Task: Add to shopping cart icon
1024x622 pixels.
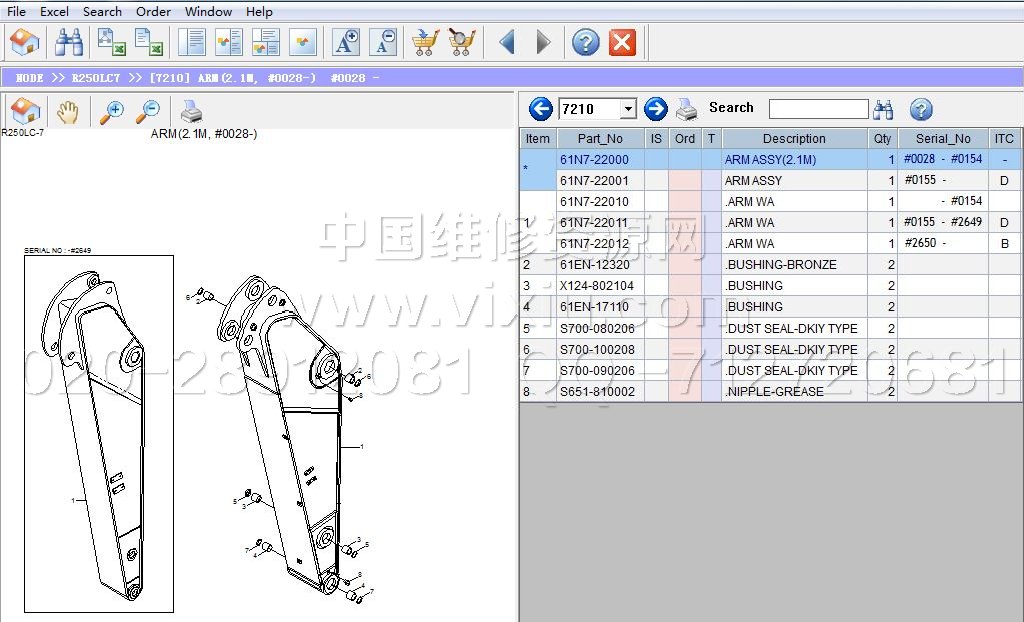Action: point(425,42)
